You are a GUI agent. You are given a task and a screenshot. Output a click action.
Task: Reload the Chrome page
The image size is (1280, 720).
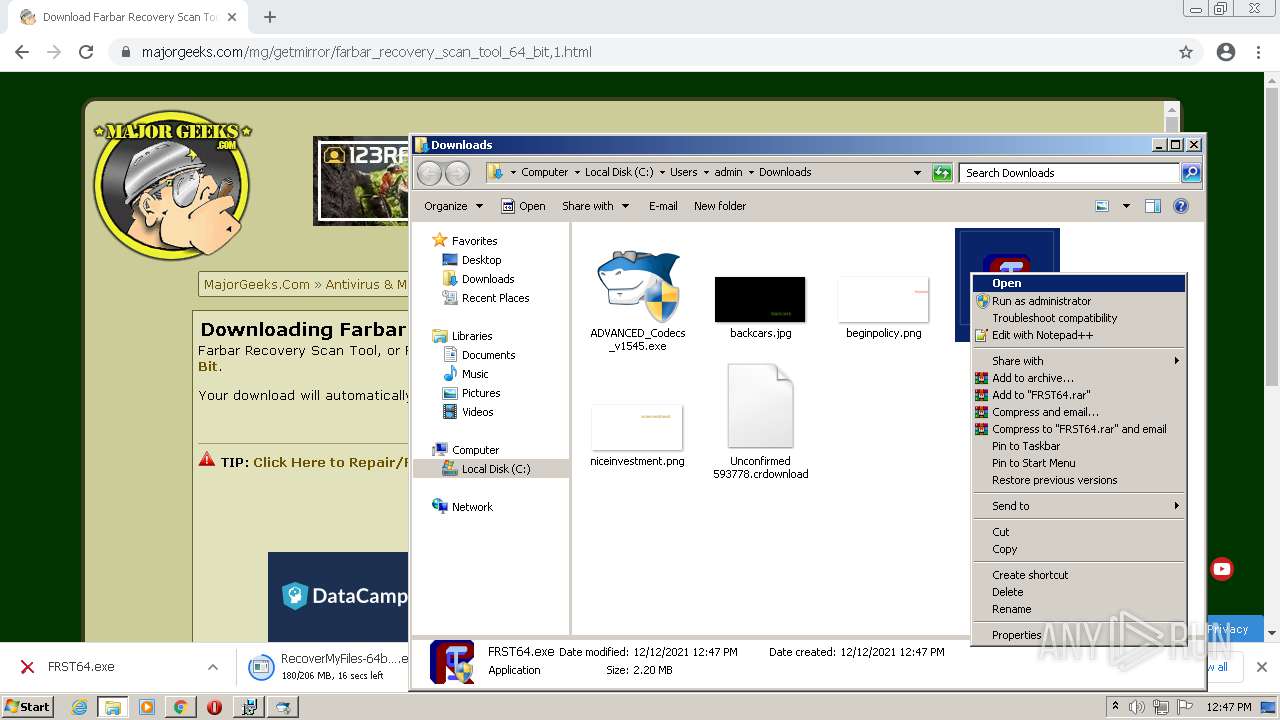click(86, 52)
